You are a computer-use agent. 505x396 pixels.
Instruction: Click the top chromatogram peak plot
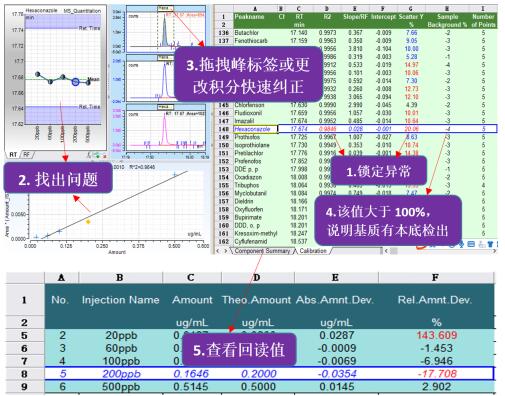click(x=165, y=29)
